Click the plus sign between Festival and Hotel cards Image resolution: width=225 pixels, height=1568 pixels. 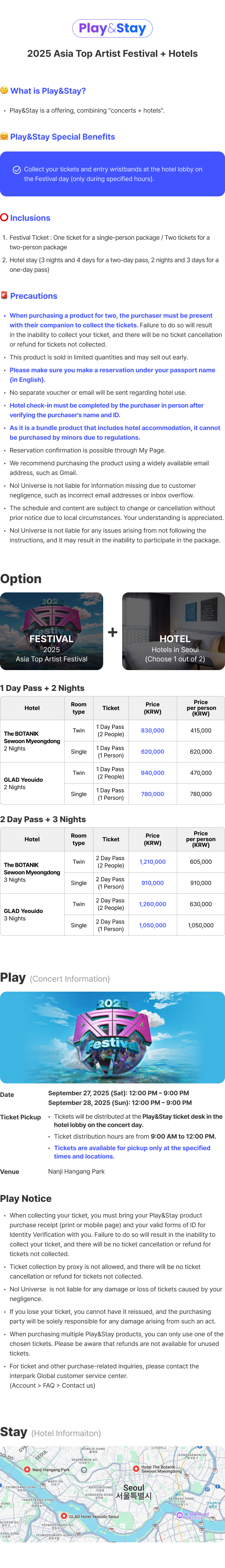[x=113, y=632]
